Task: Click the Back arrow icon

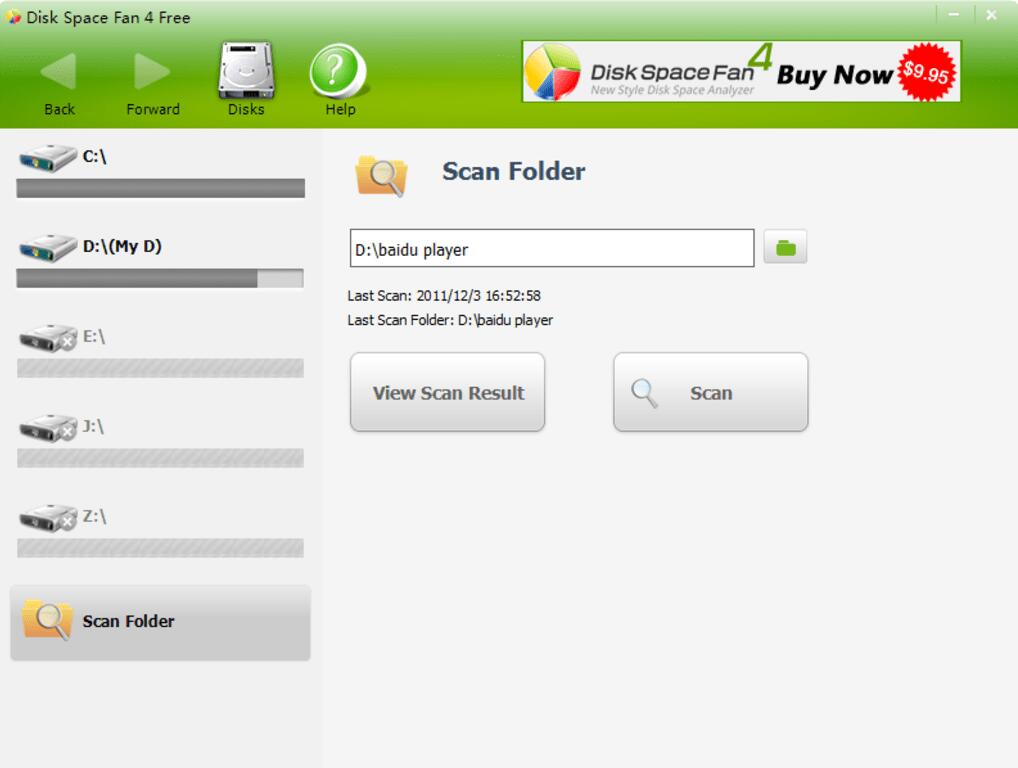Action: [59, 72]
